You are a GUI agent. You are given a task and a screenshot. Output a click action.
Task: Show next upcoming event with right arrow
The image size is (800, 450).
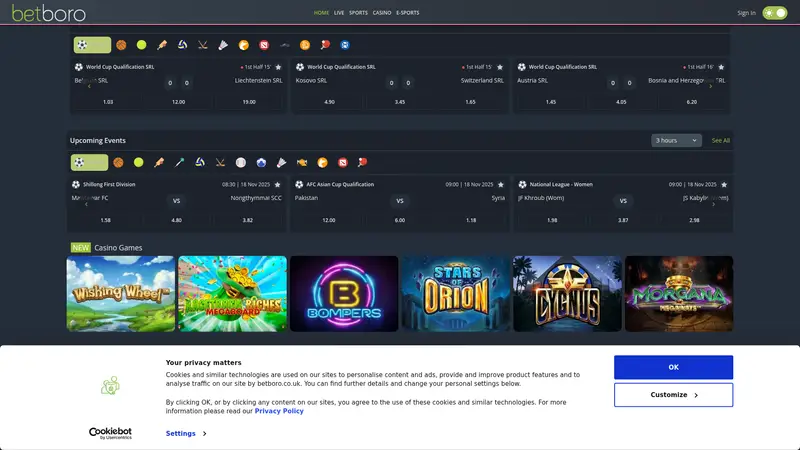point(713,204)
